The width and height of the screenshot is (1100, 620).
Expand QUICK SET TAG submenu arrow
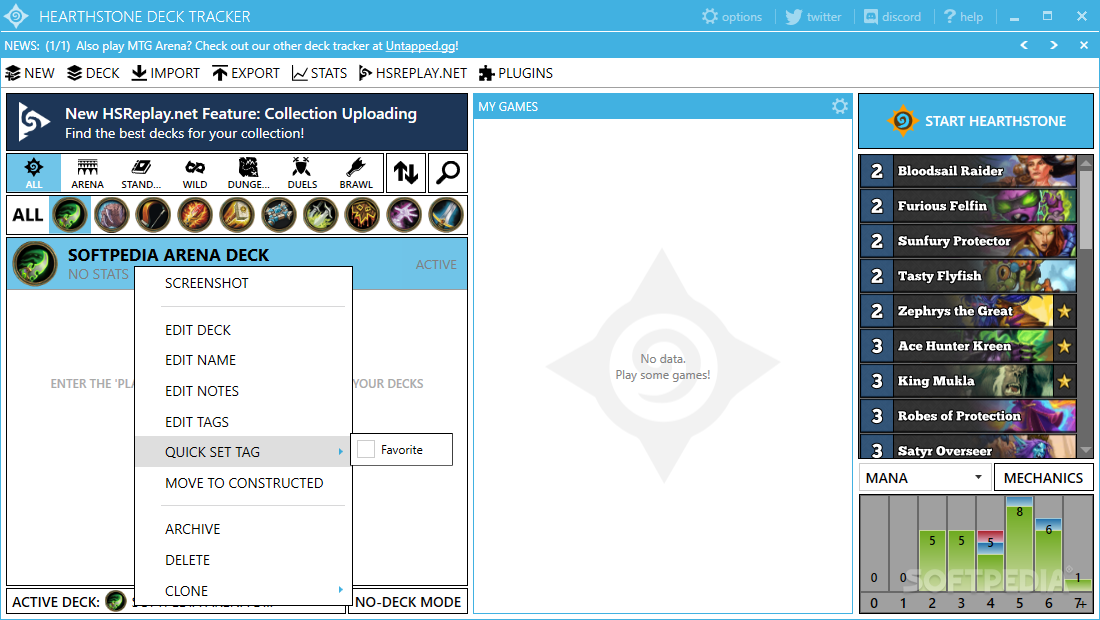(x=340, y=452)
